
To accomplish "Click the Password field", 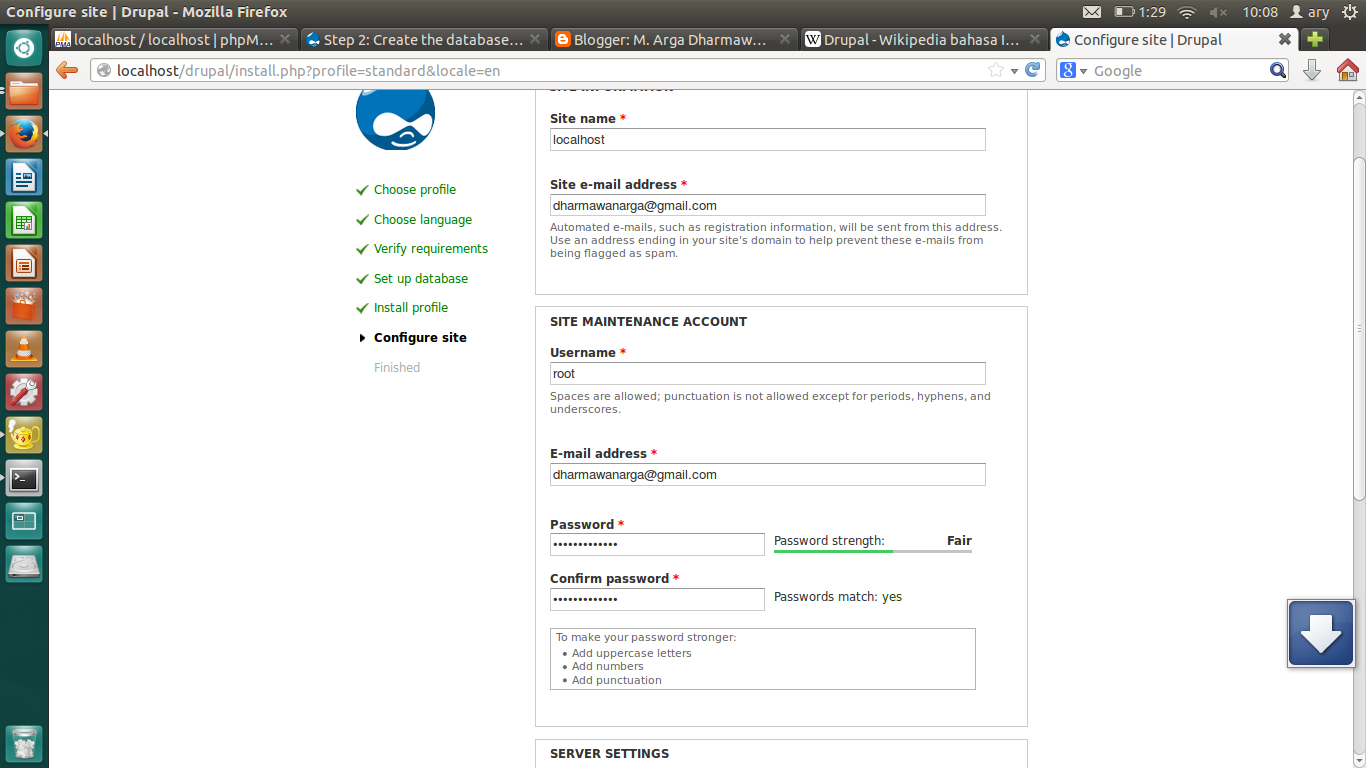I will point(657,544).
